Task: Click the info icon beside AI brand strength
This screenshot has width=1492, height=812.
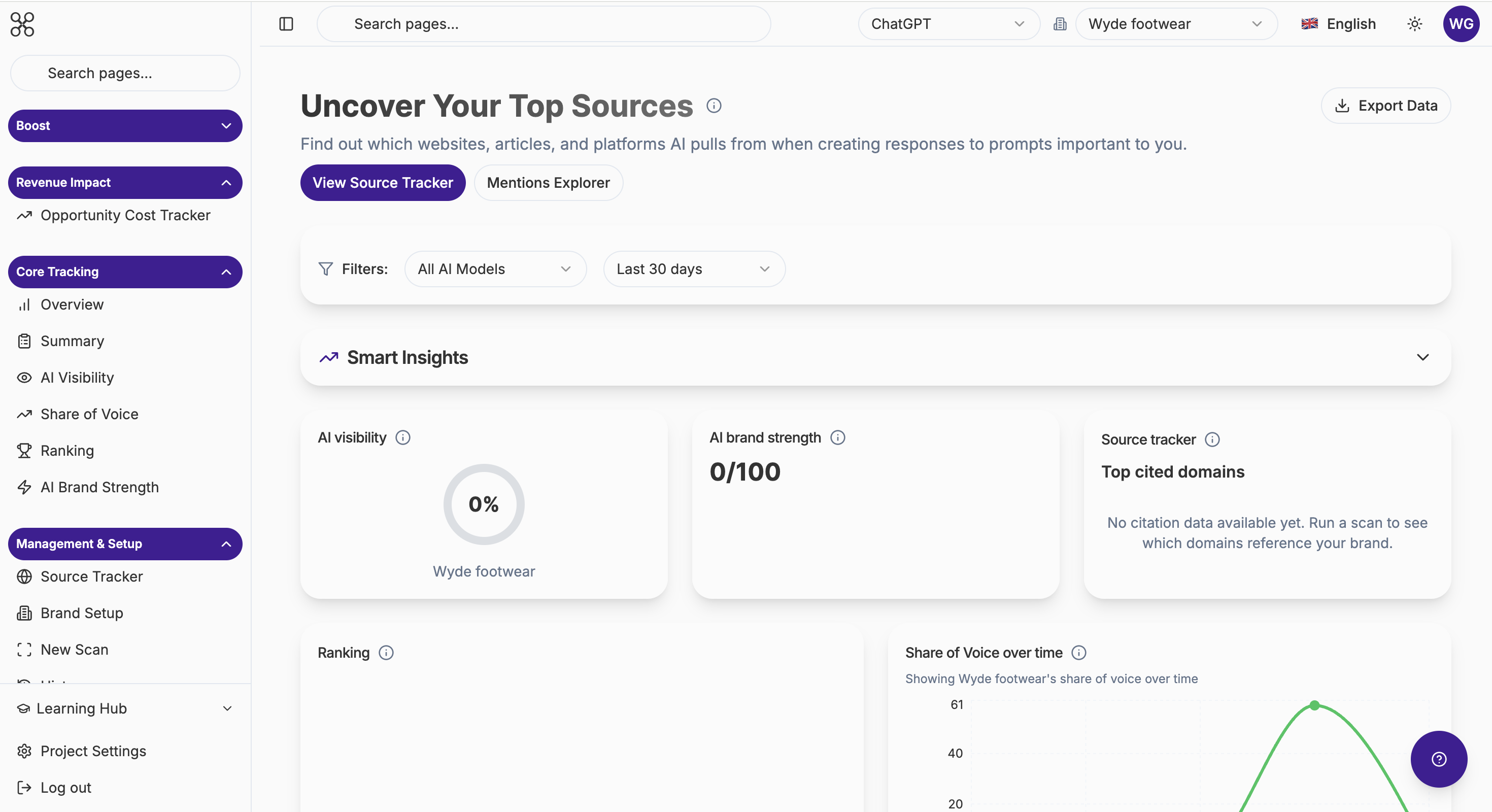Action: pyautogui.click(x=837, y=438)
